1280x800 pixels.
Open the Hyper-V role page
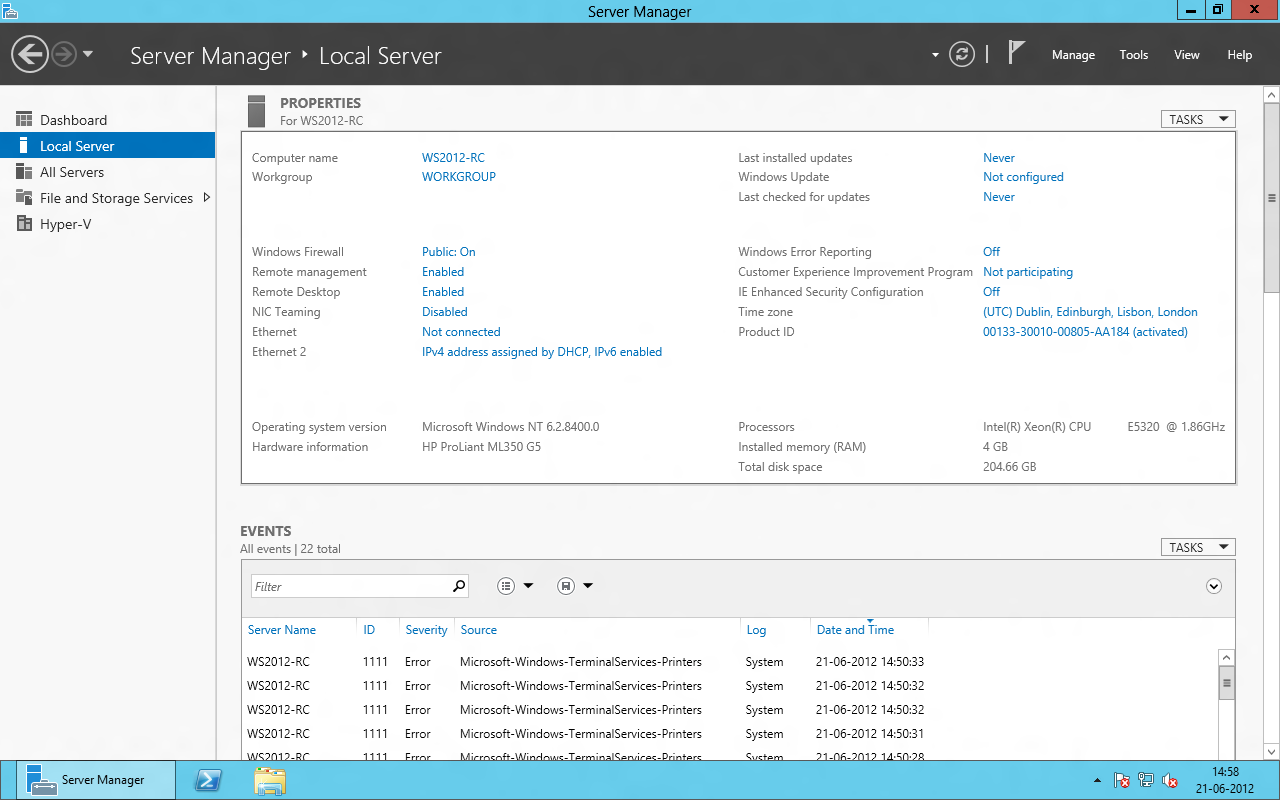[108, 224]
